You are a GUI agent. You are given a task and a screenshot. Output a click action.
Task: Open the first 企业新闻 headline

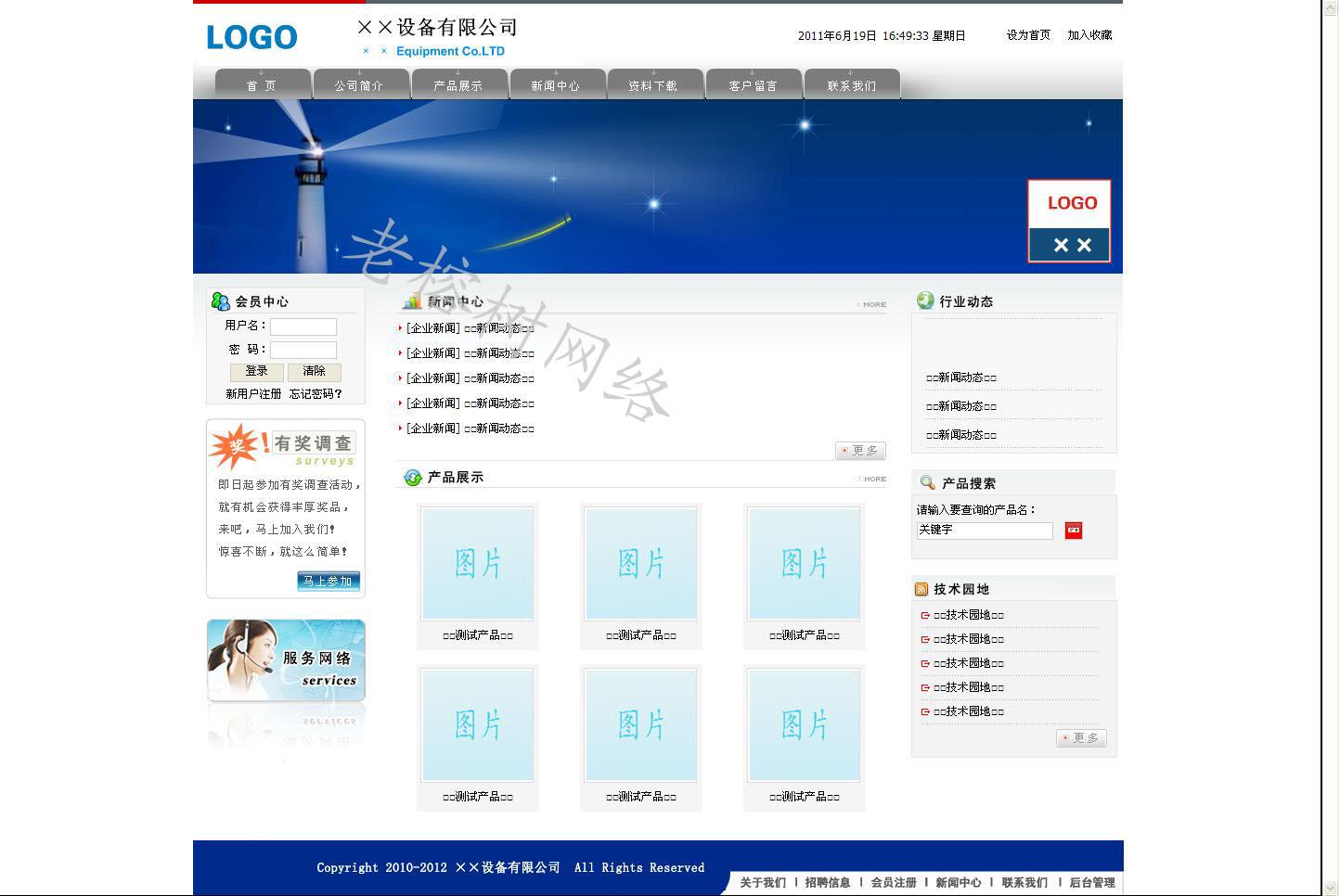tap(470, 328)
